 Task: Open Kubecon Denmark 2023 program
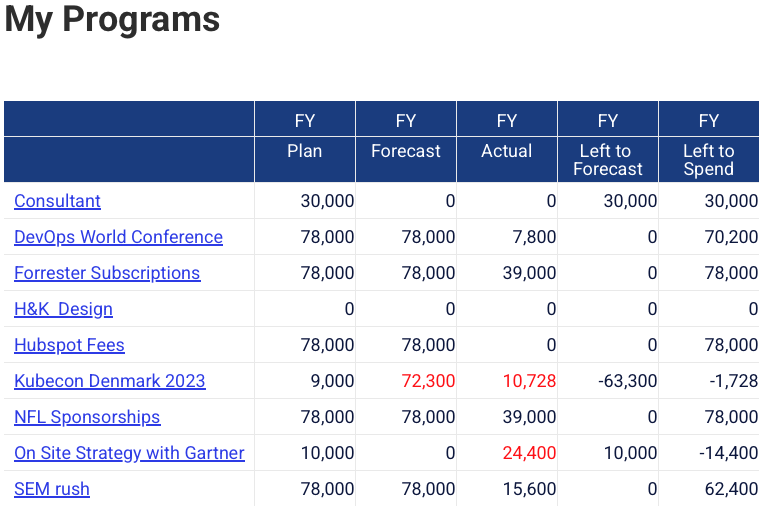(x=109, y=381)
